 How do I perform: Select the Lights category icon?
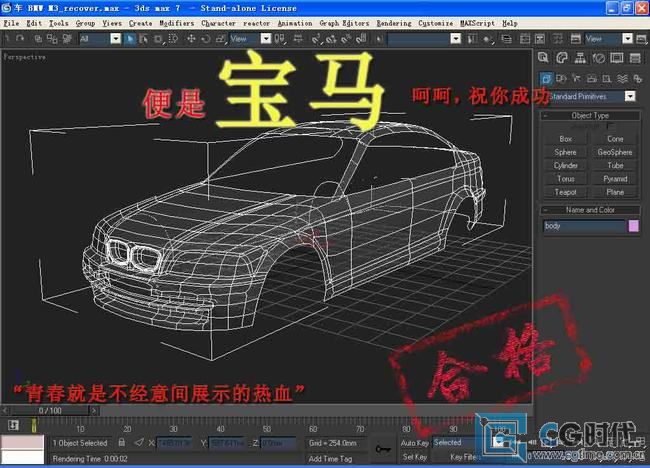576,78
